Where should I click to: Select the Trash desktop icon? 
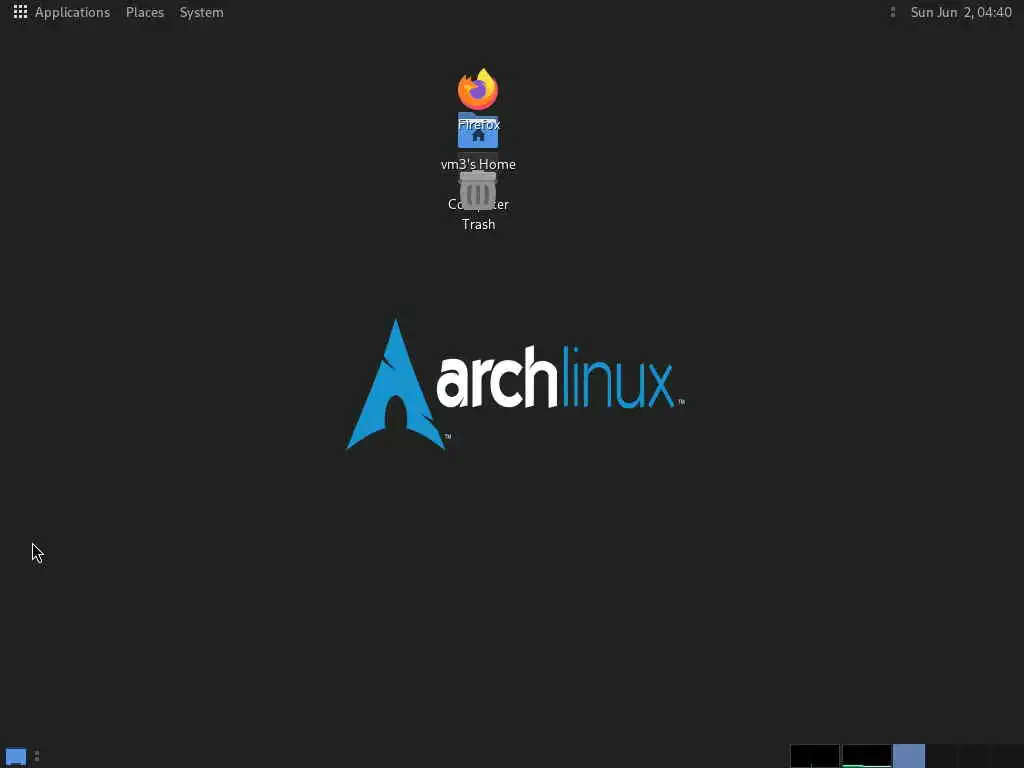coord(478,191)
